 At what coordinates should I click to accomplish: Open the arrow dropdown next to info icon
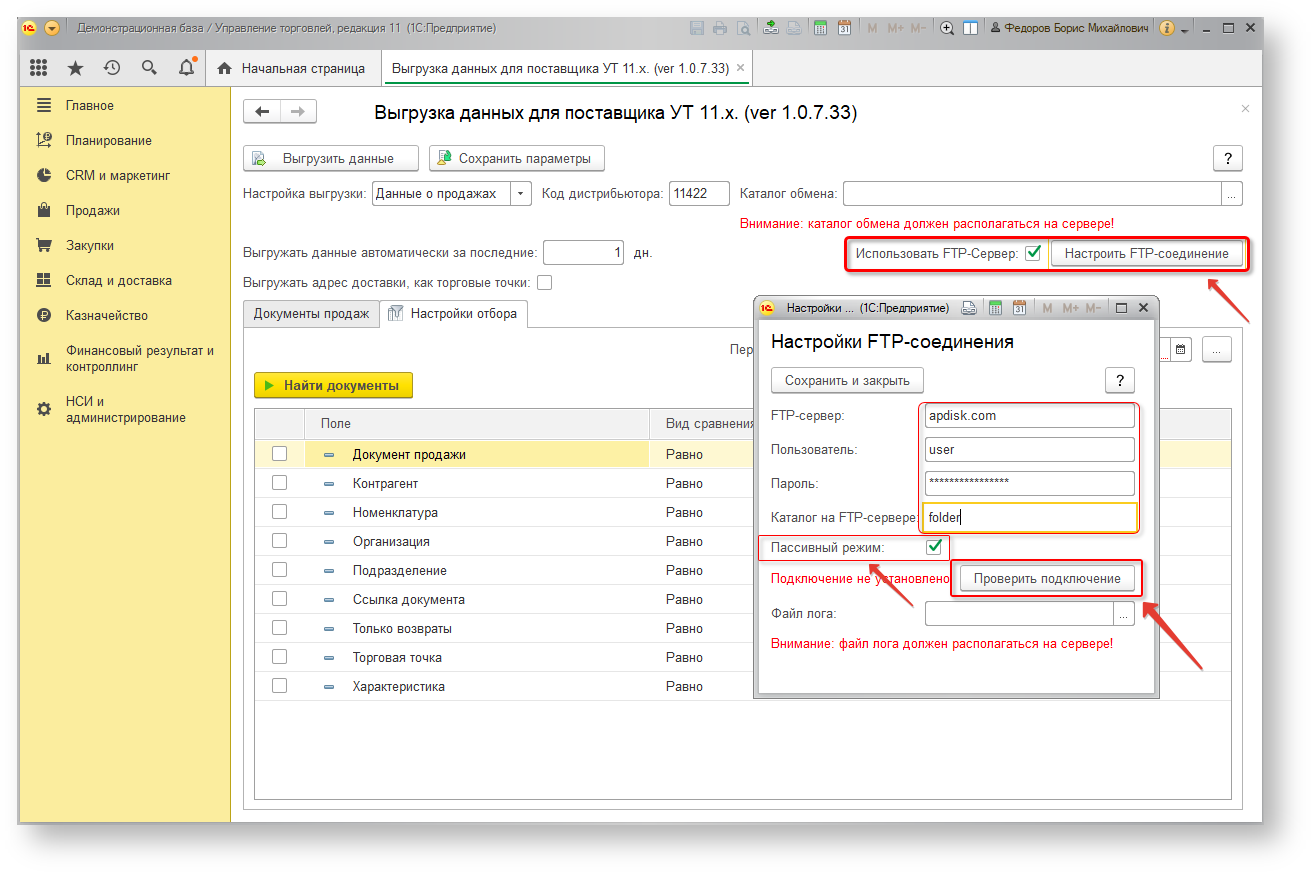click(x=1184, y=29)
